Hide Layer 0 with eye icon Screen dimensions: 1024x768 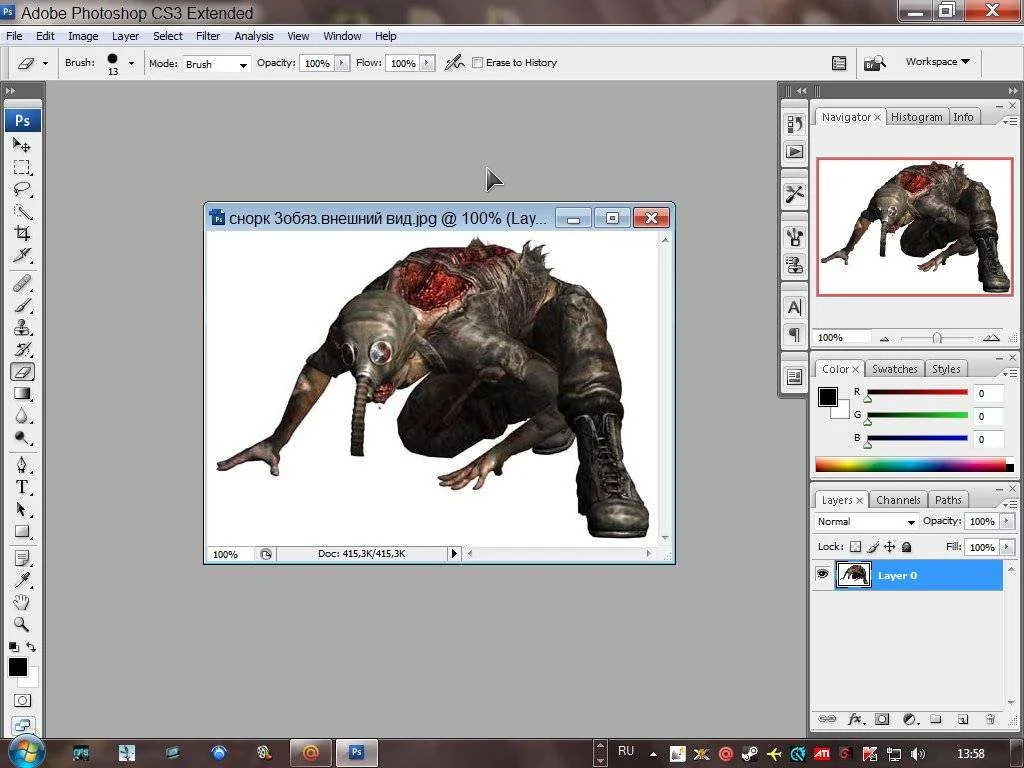pyautogui.click(x=823, y=575)
